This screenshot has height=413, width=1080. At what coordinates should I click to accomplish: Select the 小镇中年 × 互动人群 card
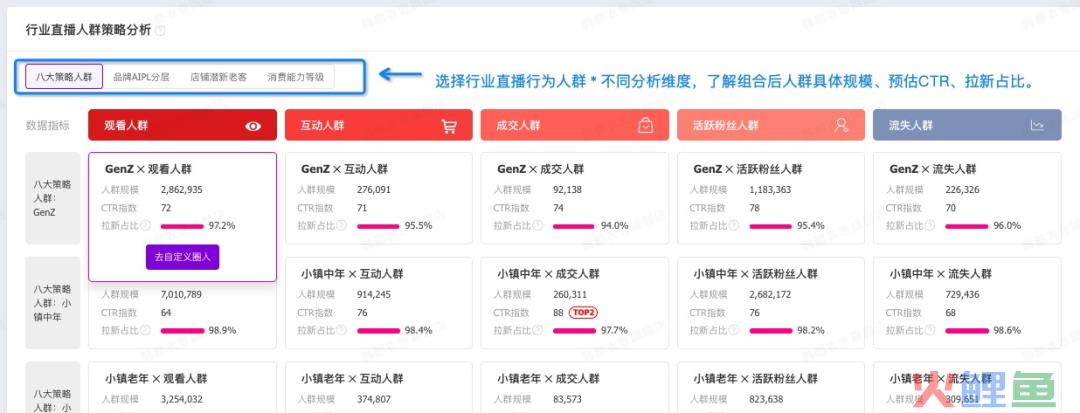click(x=379, y=303)
